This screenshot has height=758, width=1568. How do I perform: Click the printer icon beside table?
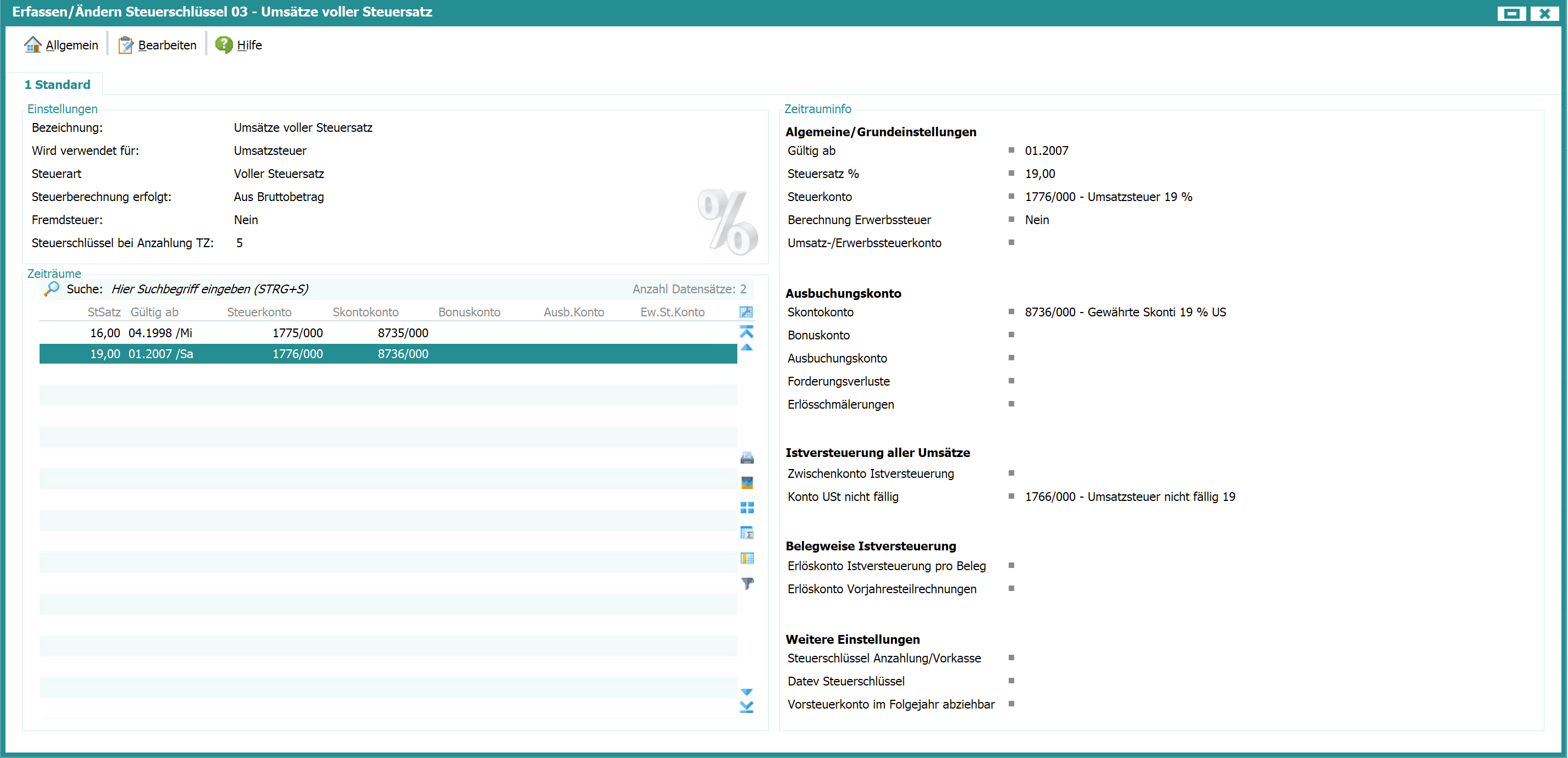coord(747,458)
